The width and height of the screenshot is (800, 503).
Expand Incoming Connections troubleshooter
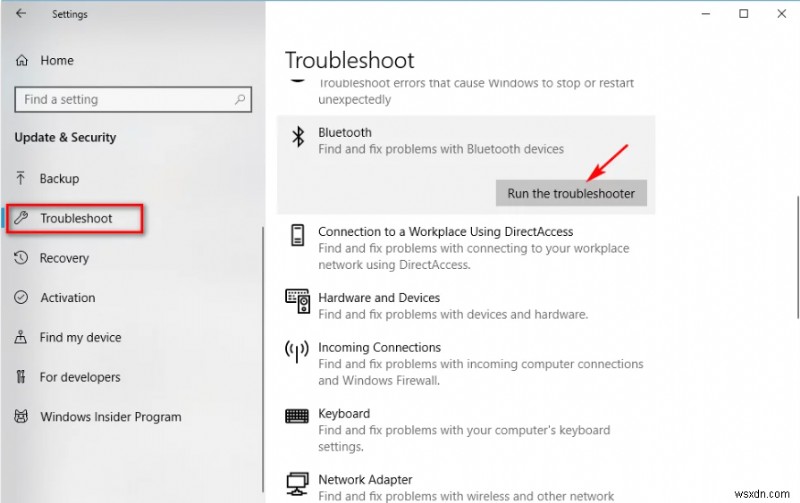(379, 348)
